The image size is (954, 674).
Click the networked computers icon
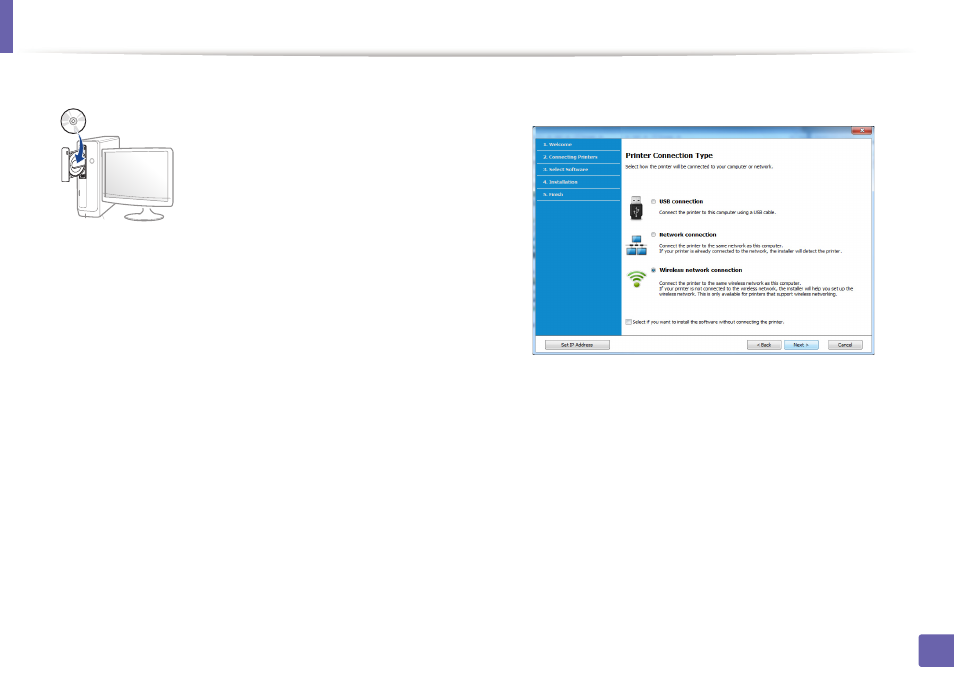[636, 246]
